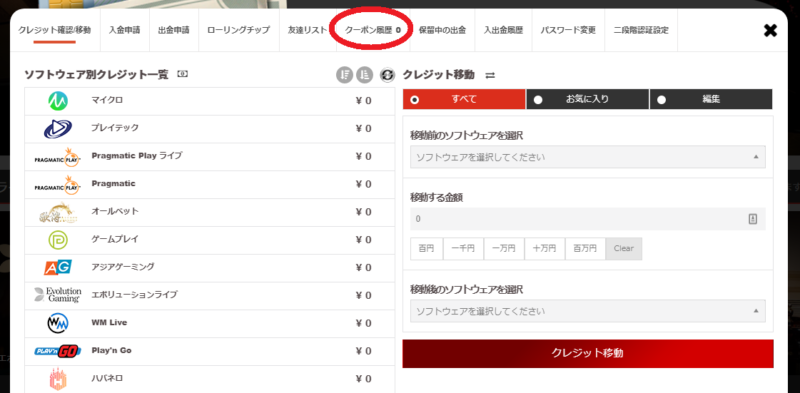Click the オールベット dragon logo
This screenshot has height=393, width=800.
click(x=58, y=212)
